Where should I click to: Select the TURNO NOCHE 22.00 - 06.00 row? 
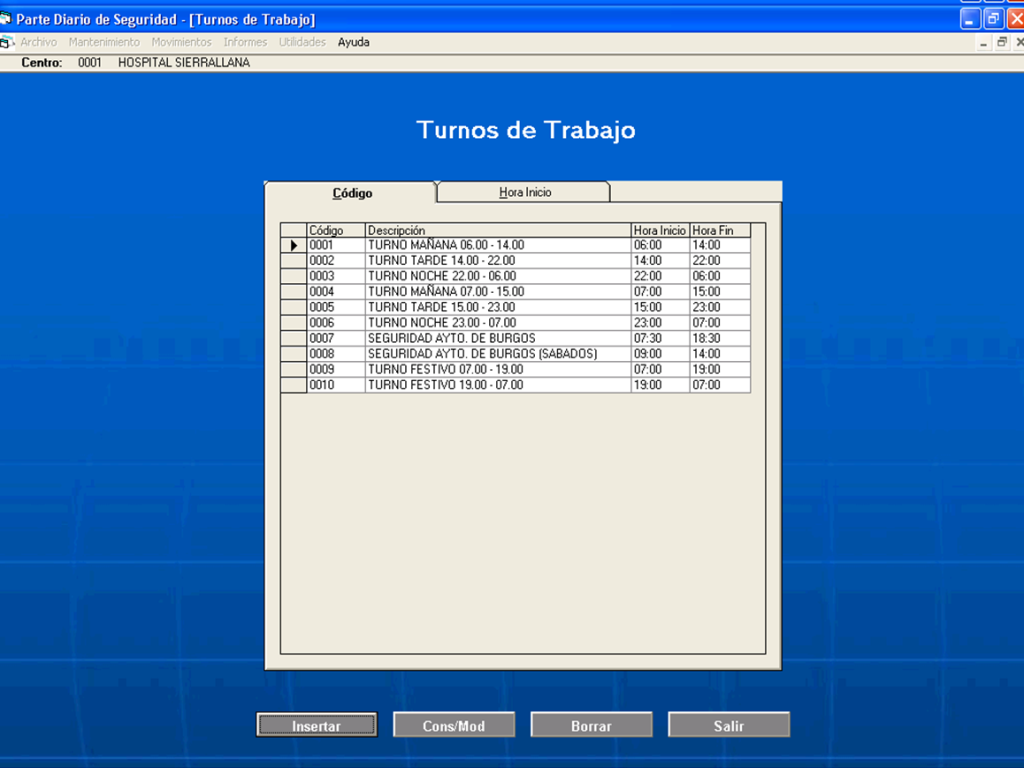pos(498,276)
